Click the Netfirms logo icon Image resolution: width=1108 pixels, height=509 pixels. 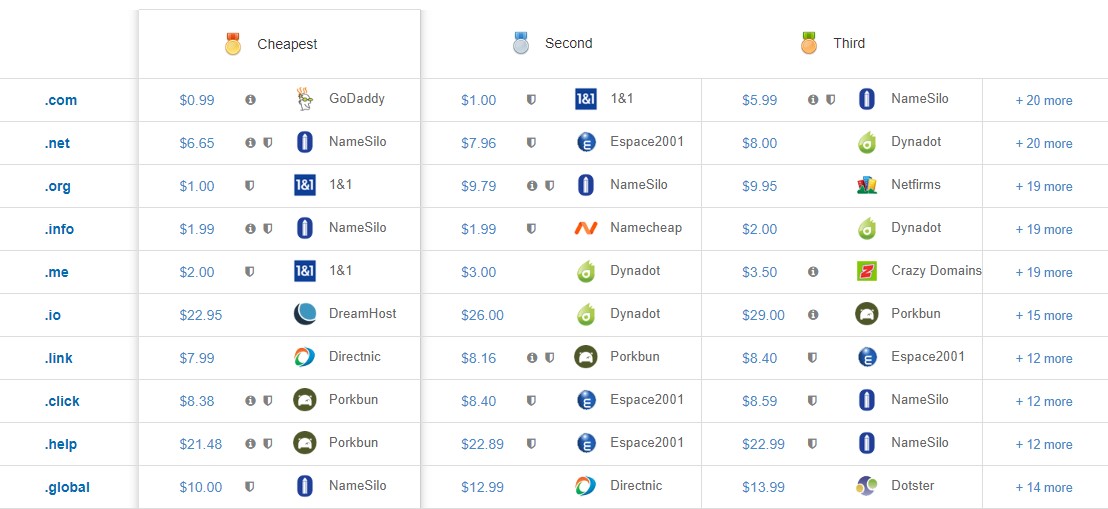pos(867,185)
